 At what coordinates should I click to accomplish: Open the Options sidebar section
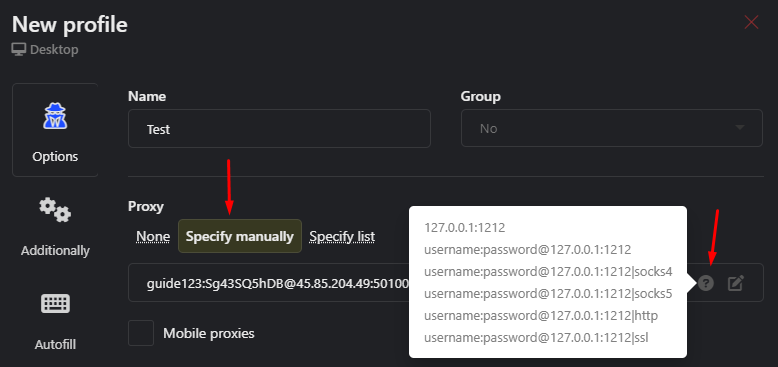coord(55,130)
